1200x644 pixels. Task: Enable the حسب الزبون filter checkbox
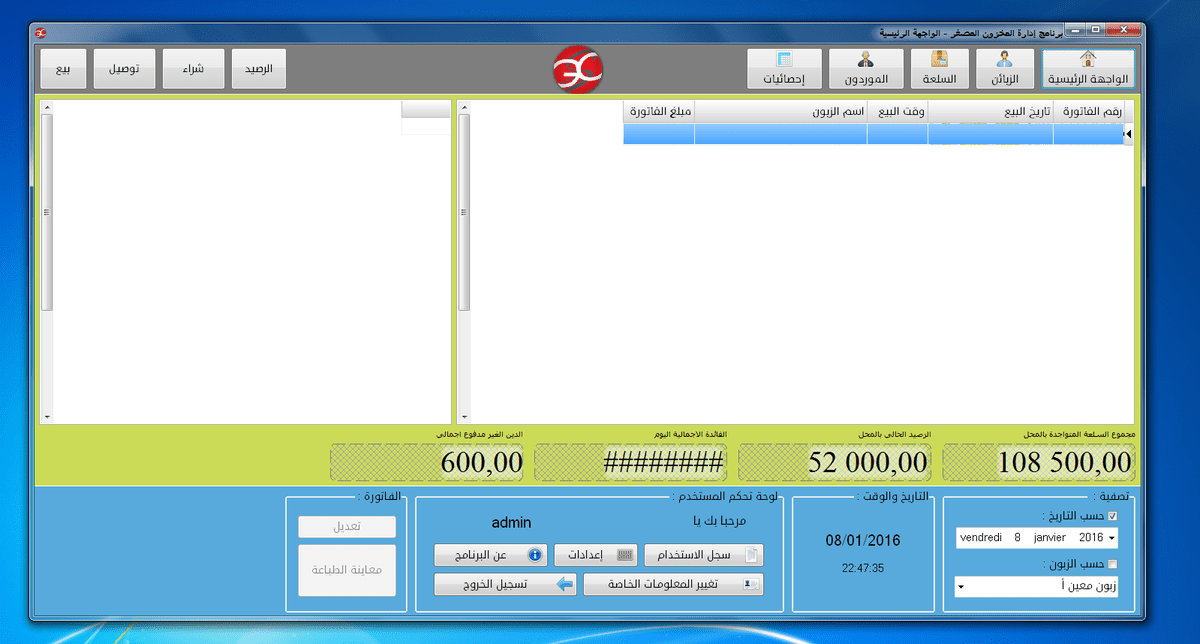(x=1110, y=563)
